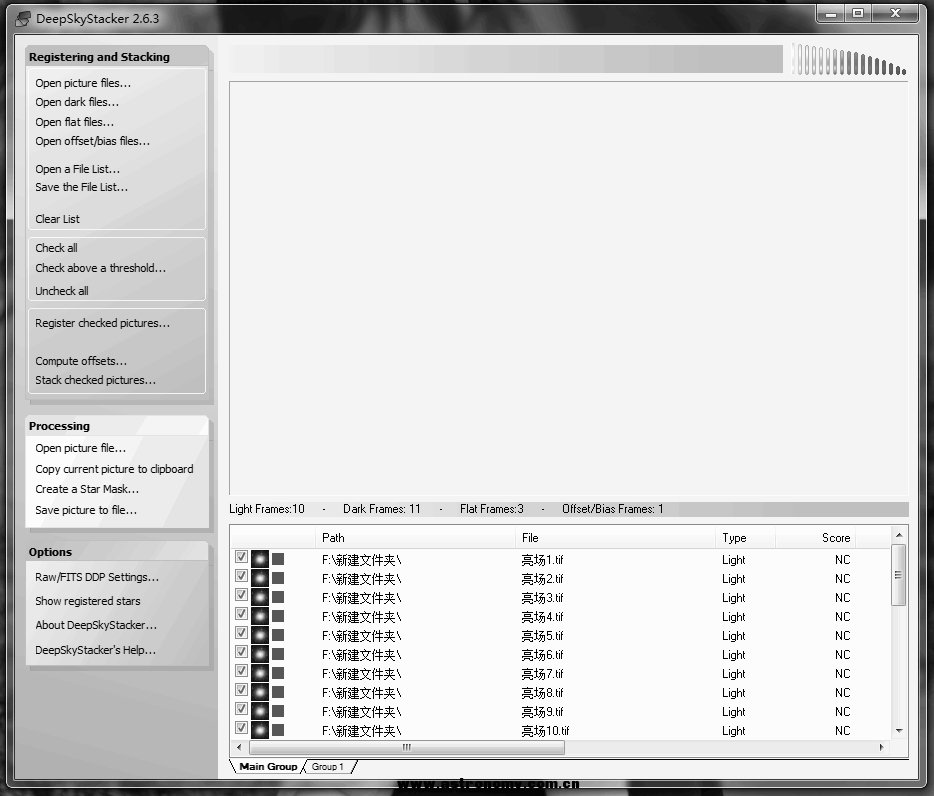Click the gray square icon for 亮场3.tif
The width and height of the screenshot is (934, 796).
(x=278, y=597)
